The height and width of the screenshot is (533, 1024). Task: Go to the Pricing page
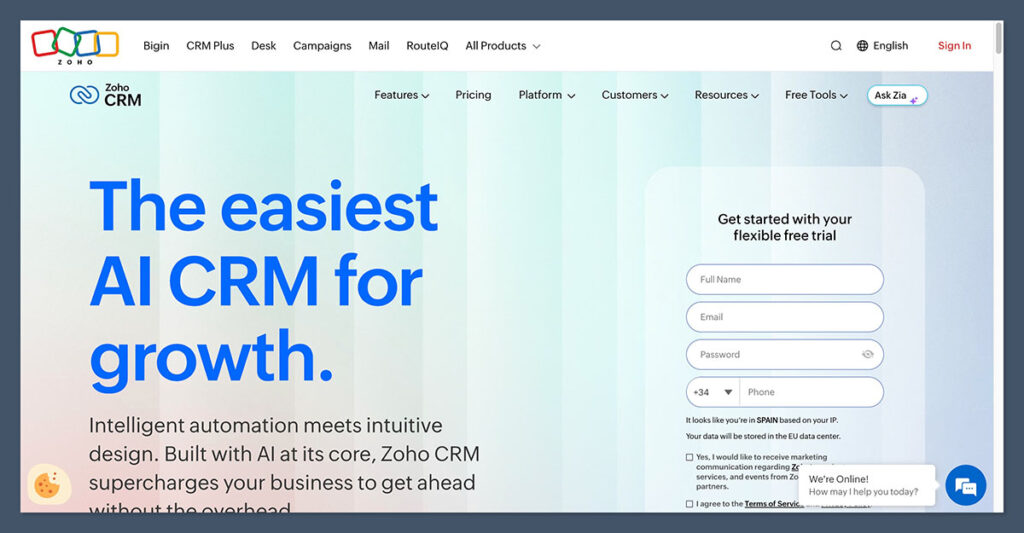[x=473, y=95]
